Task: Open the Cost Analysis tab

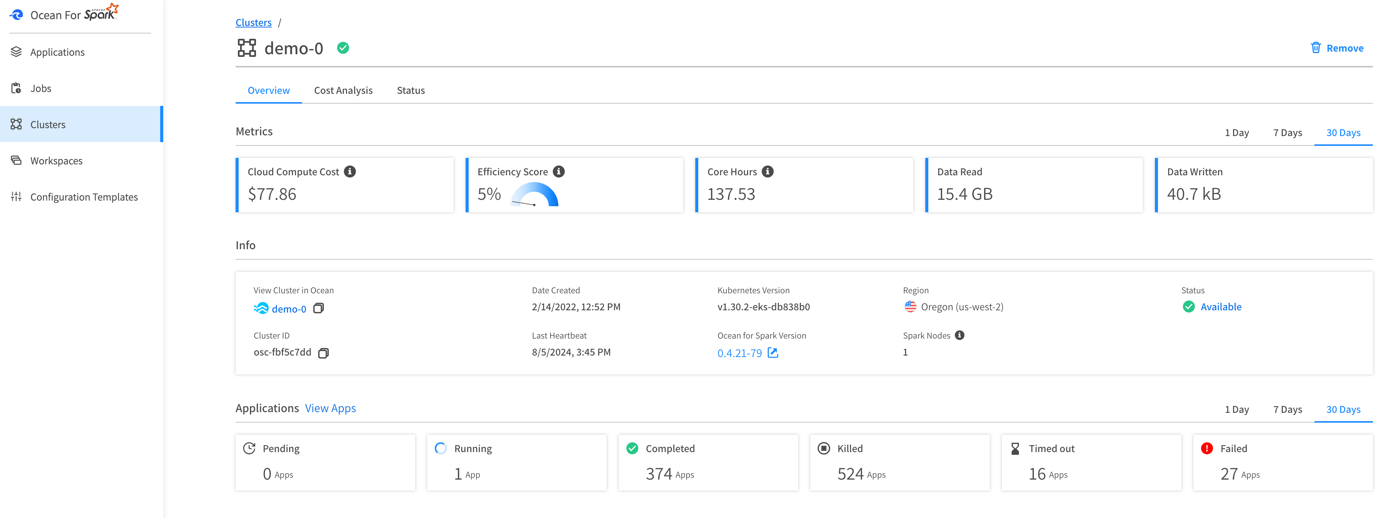Action: [343, 90]
